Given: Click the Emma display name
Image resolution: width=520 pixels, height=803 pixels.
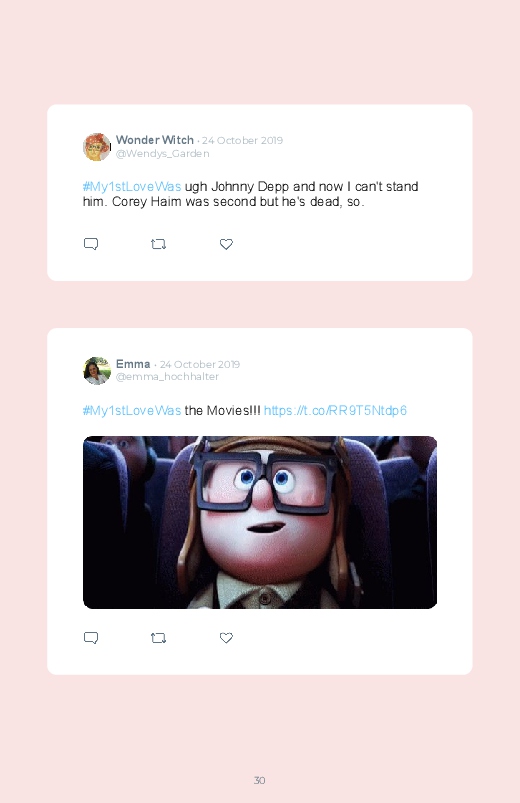Looking at the screenshot, I should (x=133, y=364).
